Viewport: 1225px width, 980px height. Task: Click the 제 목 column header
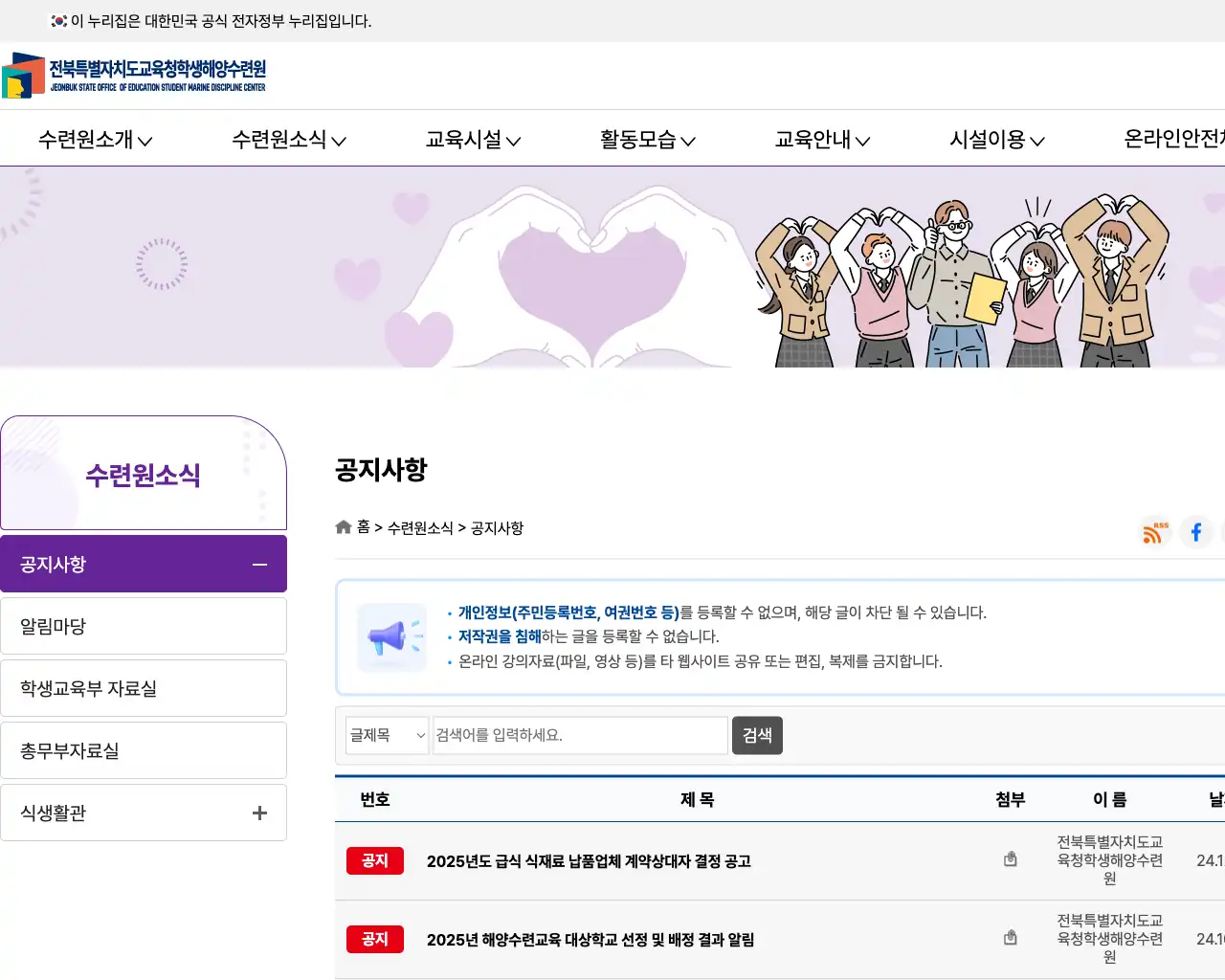tap(698, 799)
